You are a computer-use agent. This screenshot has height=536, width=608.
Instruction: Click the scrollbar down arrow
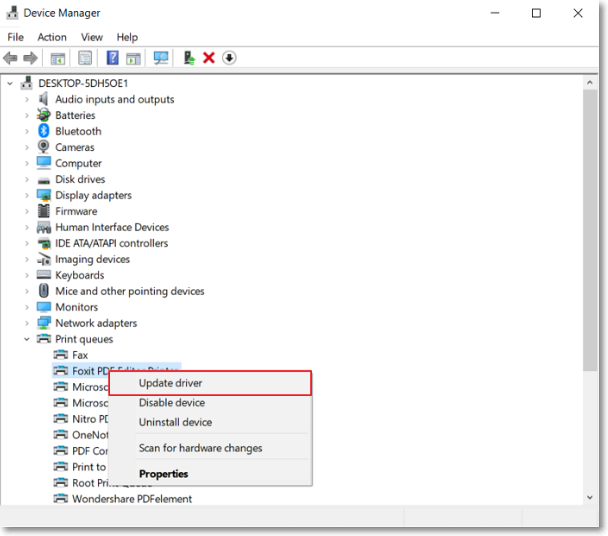[x=590, y=497]
